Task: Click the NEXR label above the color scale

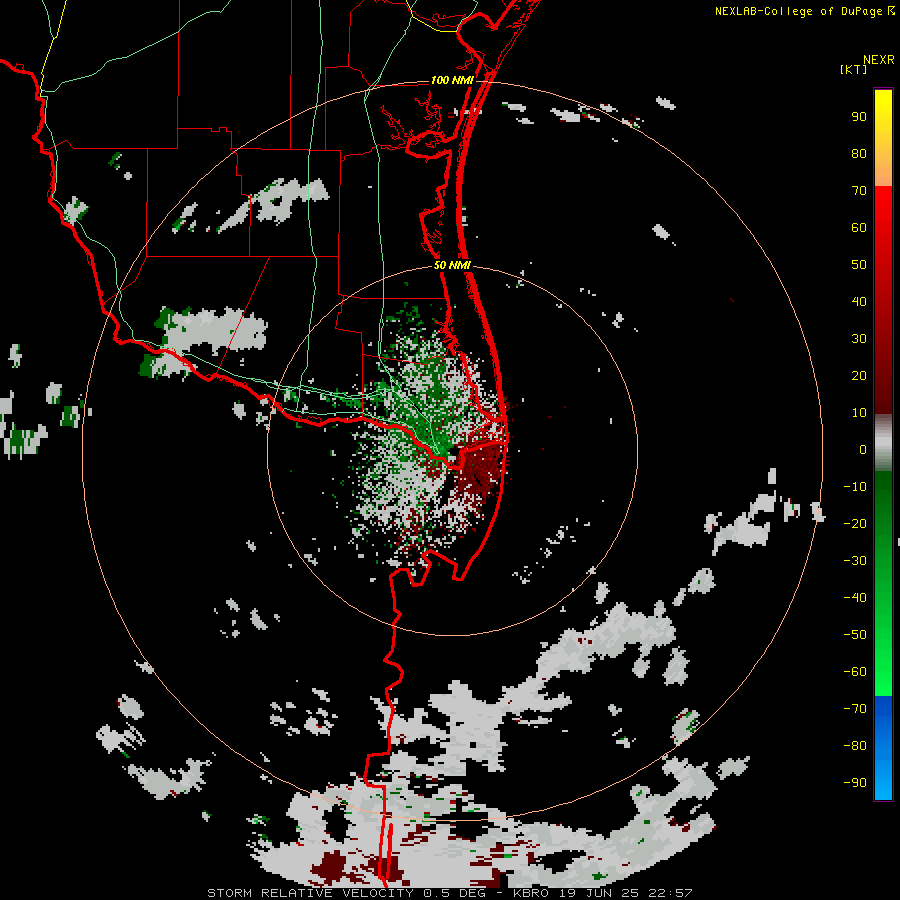Action: coord(879,60)
